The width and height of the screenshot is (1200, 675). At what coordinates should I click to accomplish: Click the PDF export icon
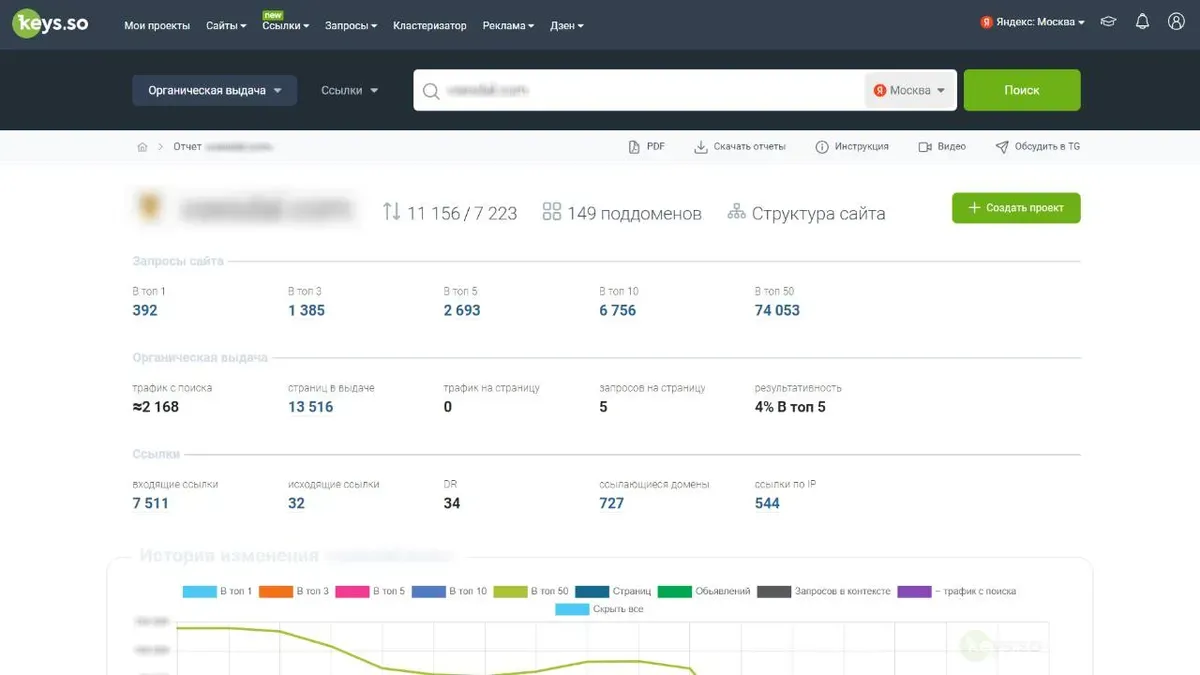[x=634, y=147]
